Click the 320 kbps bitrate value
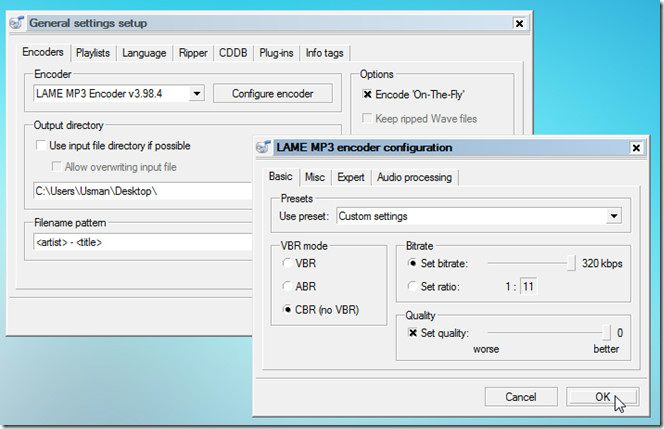 [602, 263]
